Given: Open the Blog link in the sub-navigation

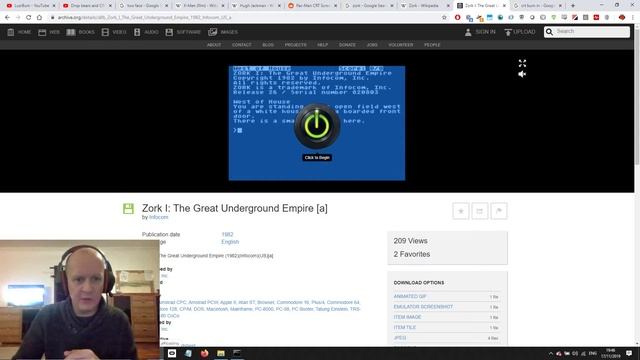Looking at the screenshot, I should tap(268, 45).
